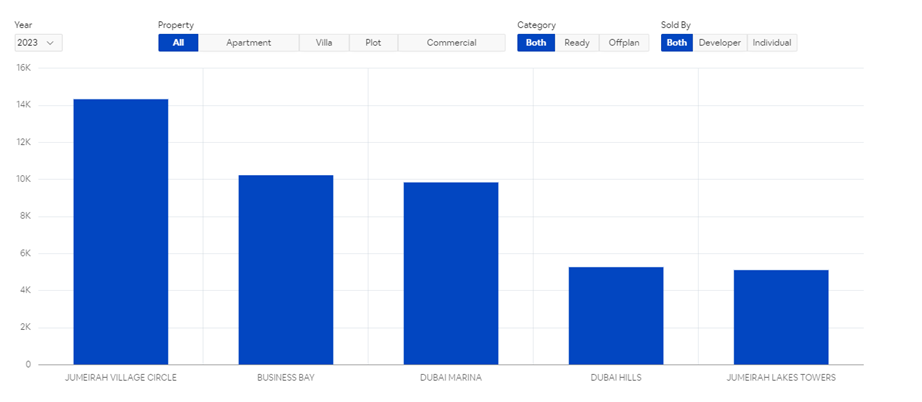Click the Business Bay bar

point(286,270)
